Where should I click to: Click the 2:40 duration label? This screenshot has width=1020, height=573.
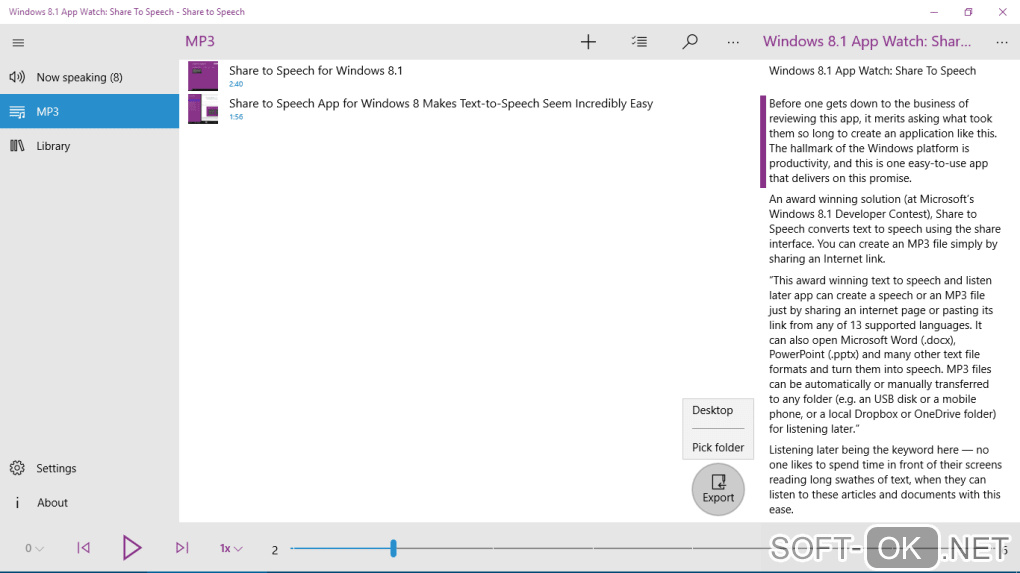click(236, 85)
